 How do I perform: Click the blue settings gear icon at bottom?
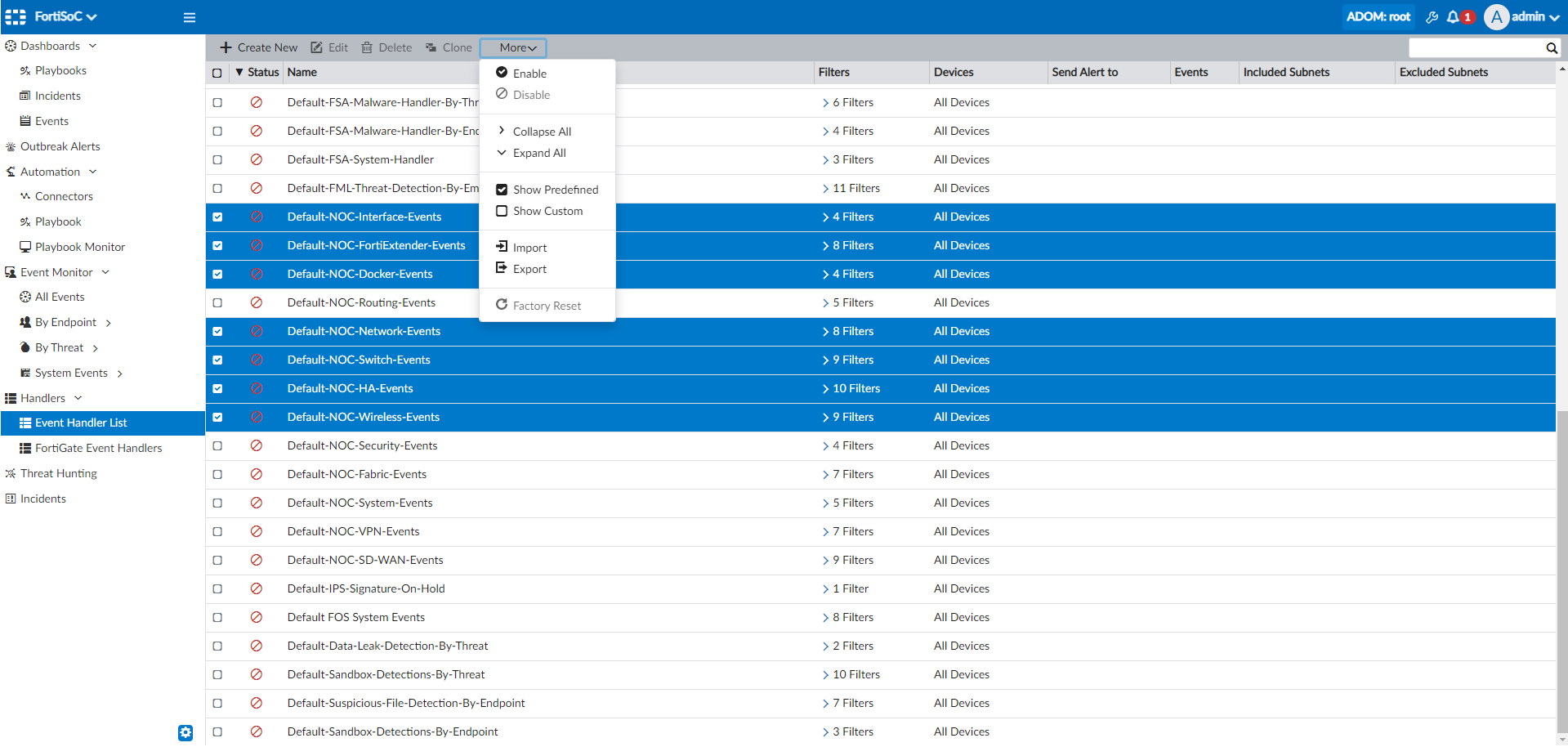click(185, 732)
